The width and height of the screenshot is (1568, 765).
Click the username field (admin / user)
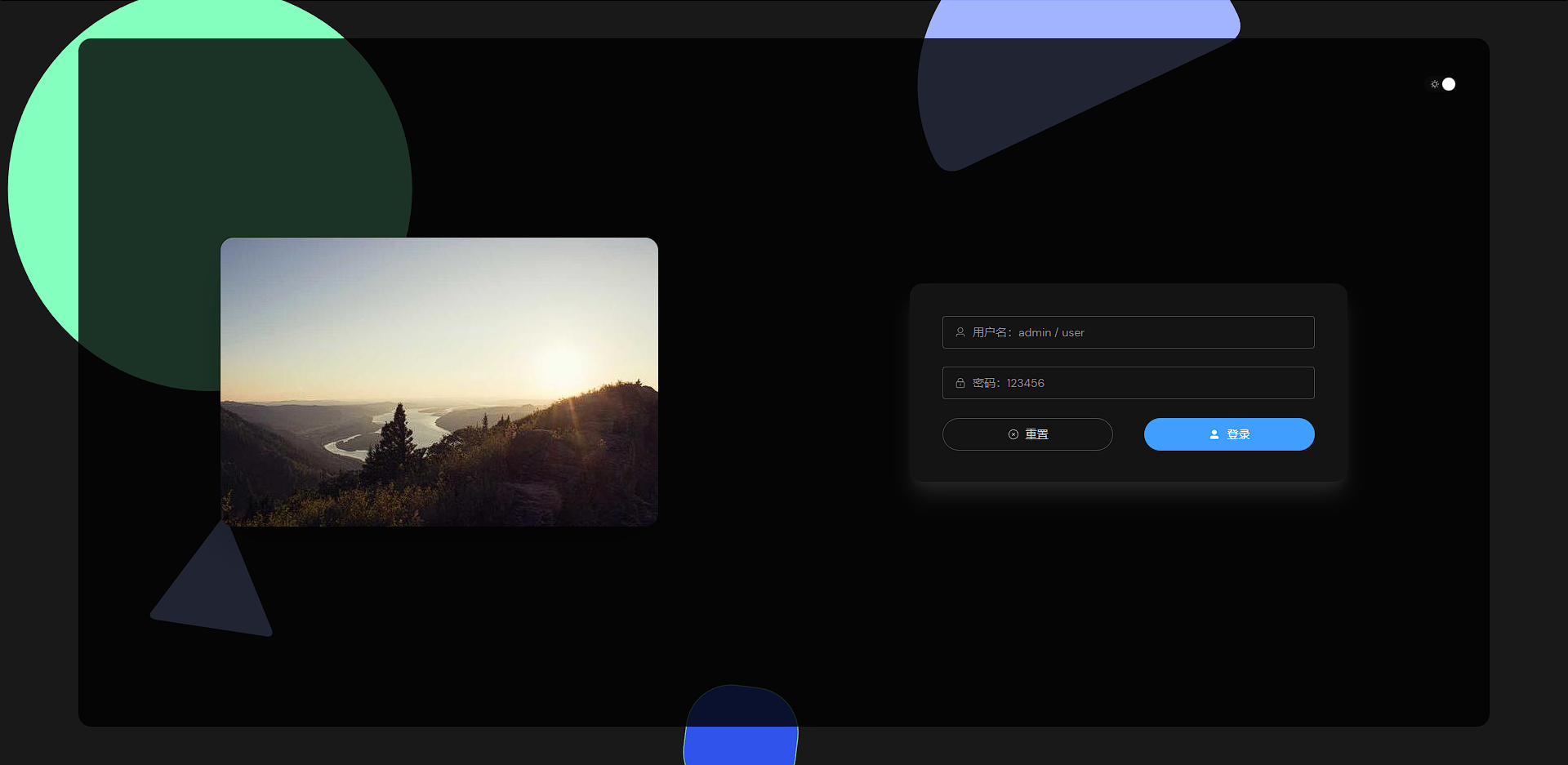1128,332
